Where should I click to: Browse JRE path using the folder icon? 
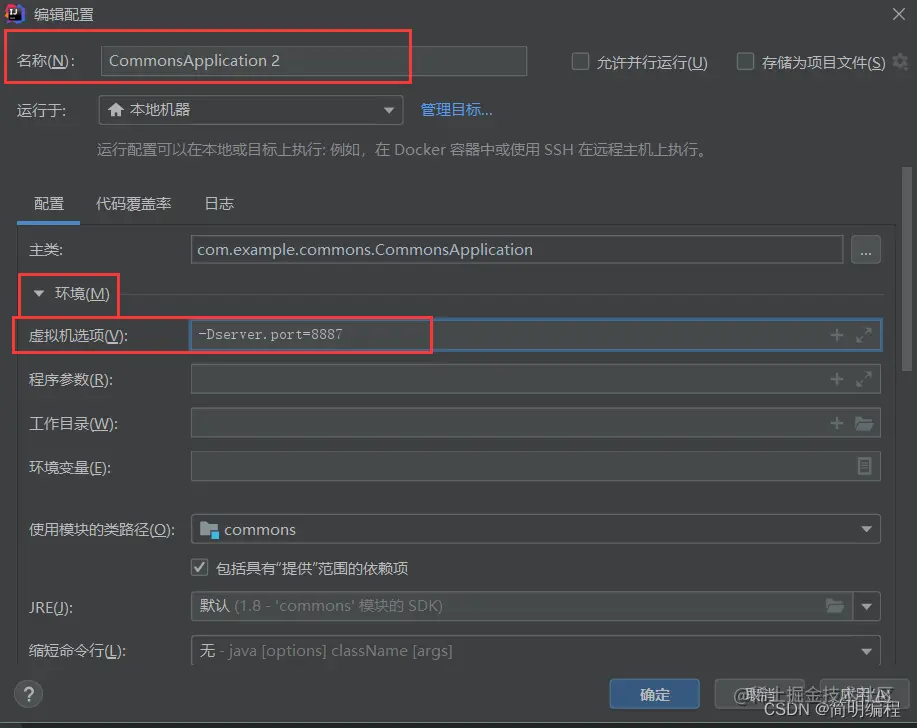[x=835, y=606]
